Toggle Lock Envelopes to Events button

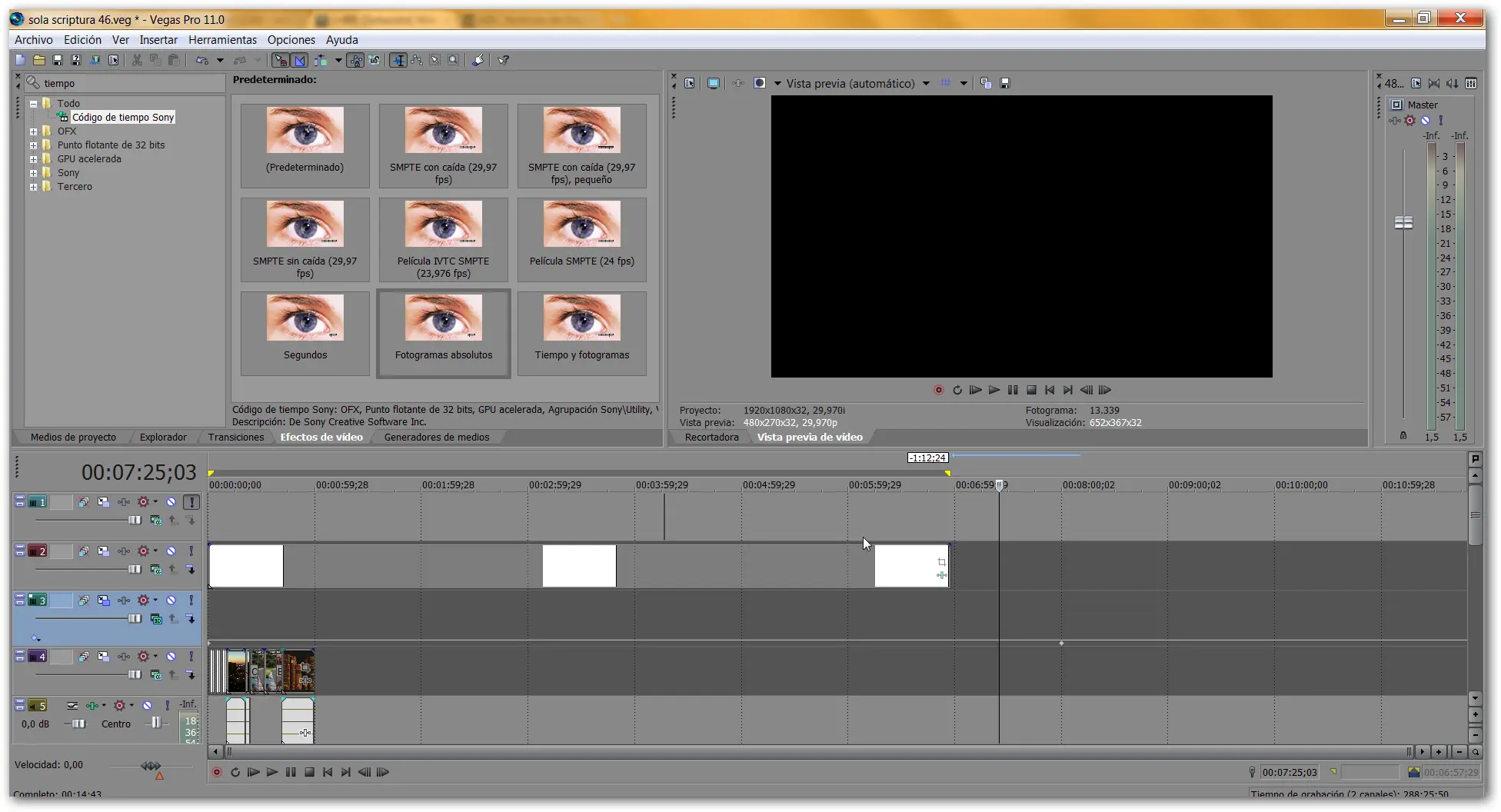[x=355, y=60]
